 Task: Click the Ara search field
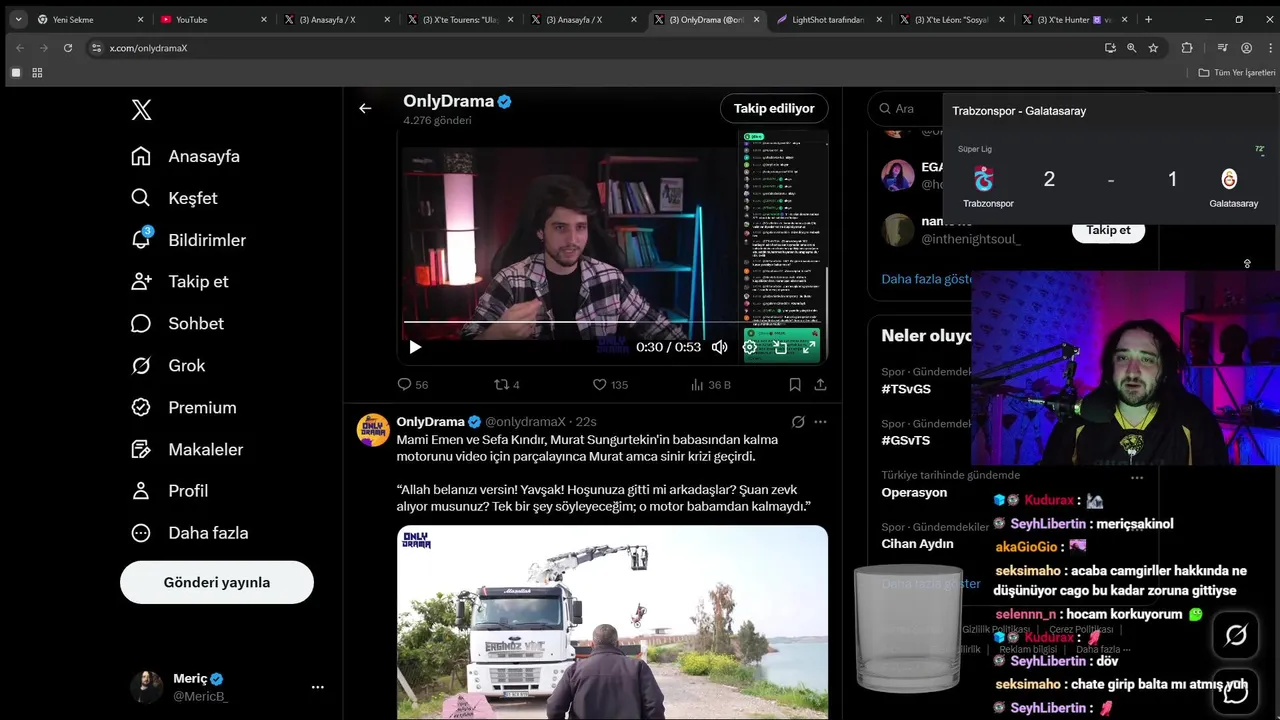pyautogui.click(x=905, y=108)
